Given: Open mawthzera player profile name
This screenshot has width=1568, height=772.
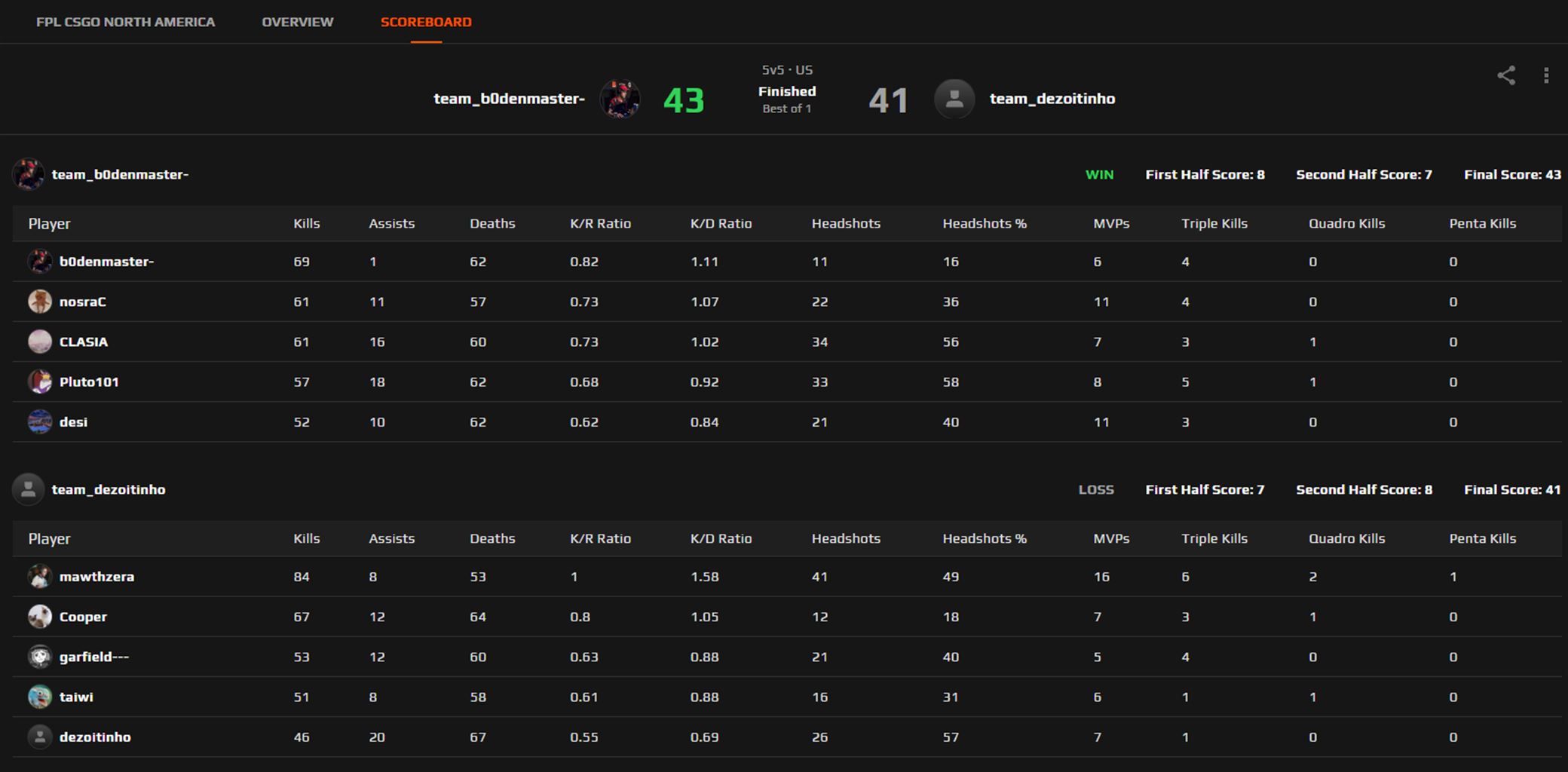Looking at the screenshot, I should coord(96,577).
